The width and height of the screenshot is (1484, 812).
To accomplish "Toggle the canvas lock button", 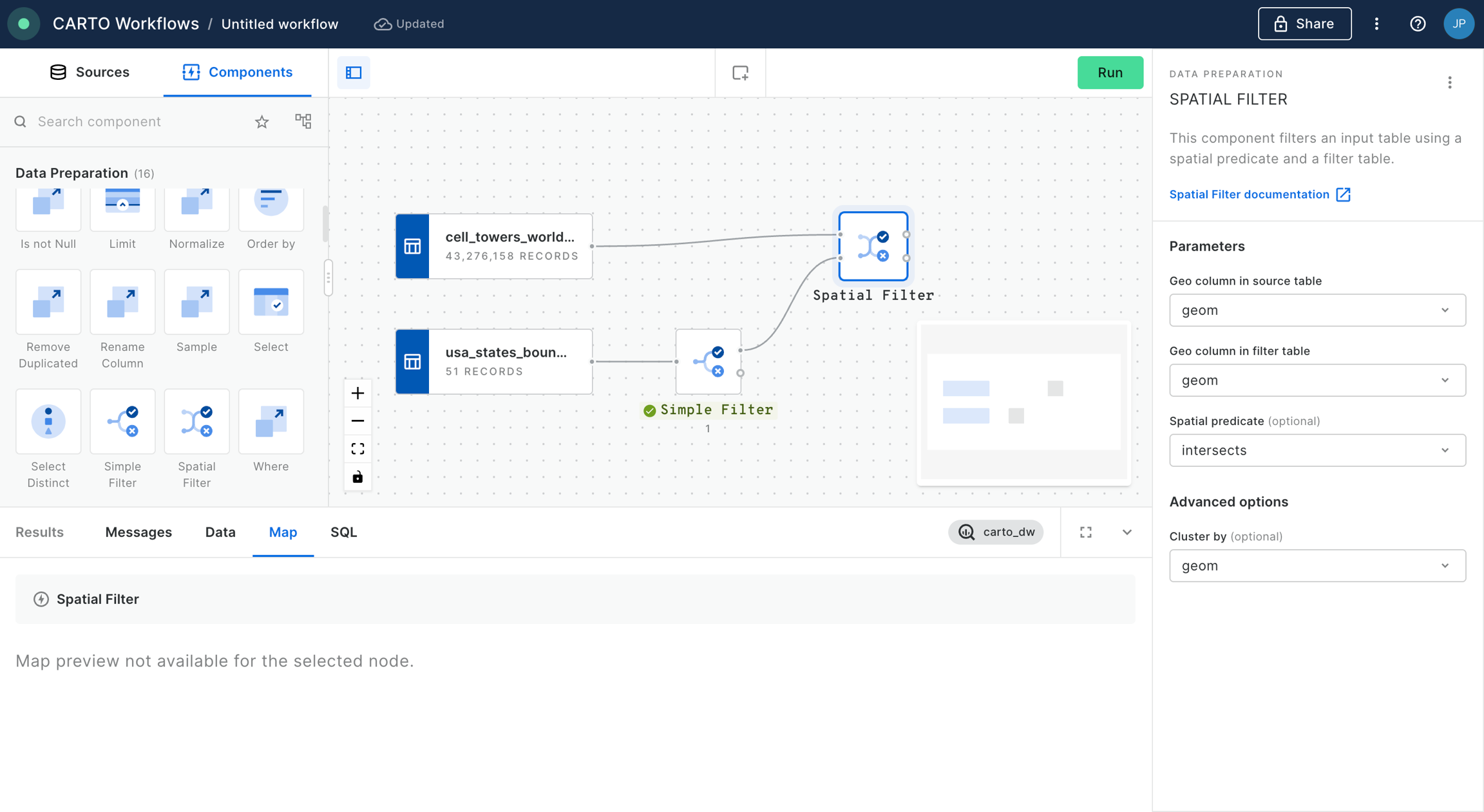I will pos(357,477).
